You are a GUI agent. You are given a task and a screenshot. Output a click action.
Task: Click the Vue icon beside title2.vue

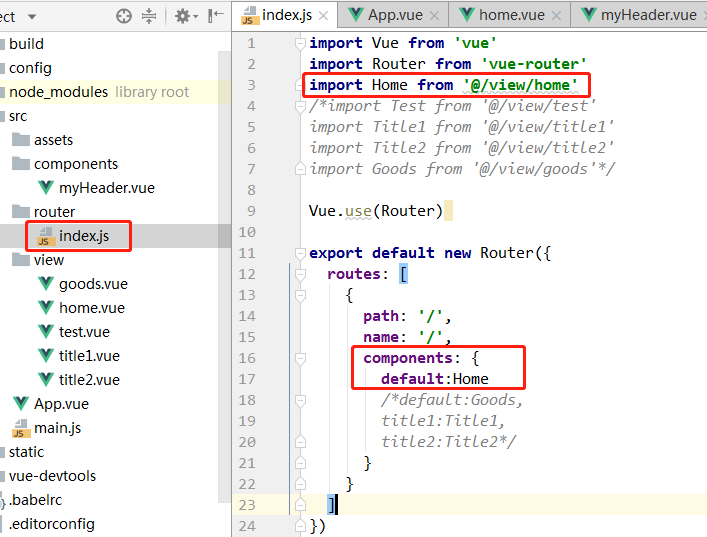(x=46, y=380)
